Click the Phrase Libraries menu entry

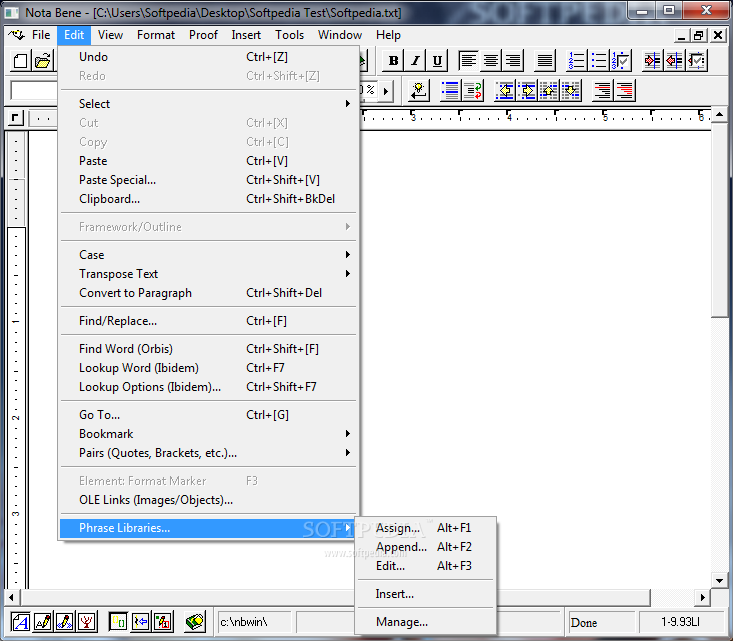[x=208, y=528]
